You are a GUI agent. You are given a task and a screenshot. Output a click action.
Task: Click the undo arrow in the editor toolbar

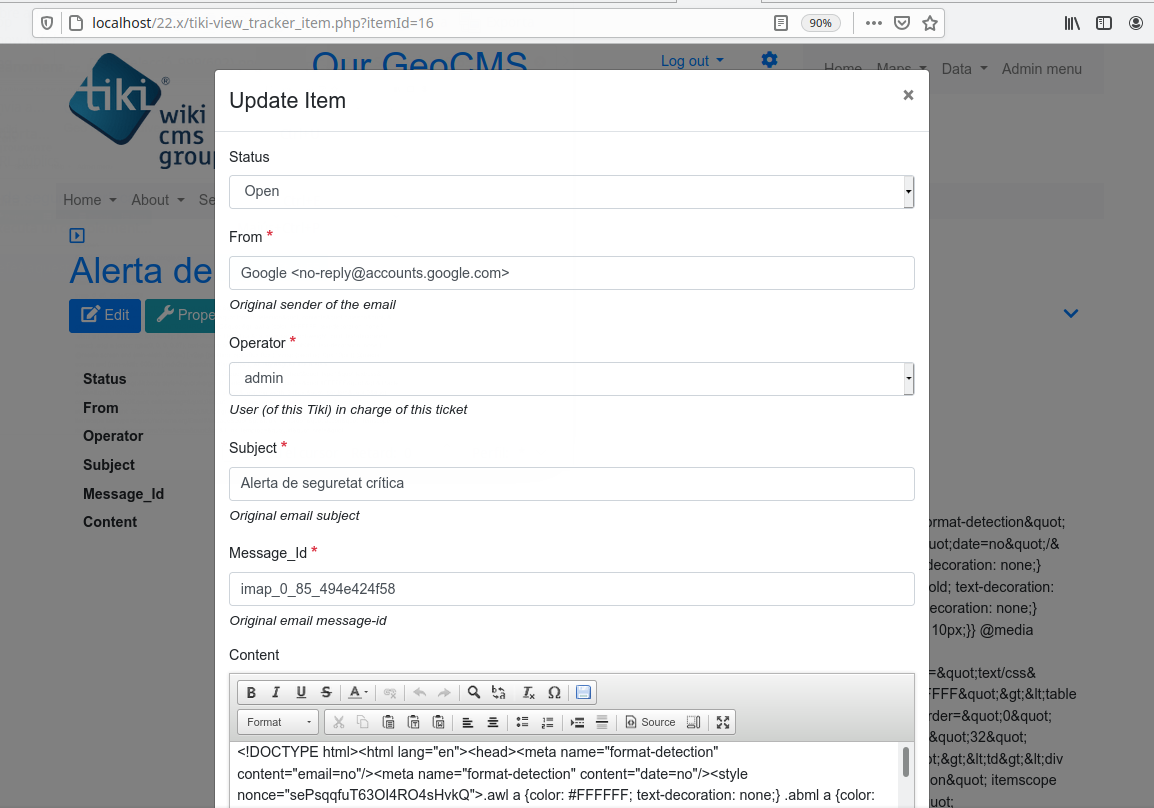tap(420, 692)
